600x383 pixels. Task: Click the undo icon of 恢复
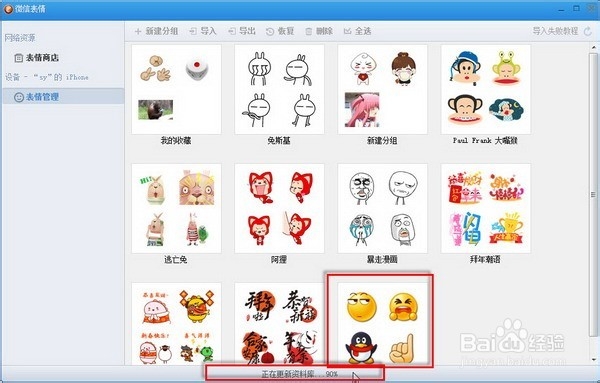point(270,31)
